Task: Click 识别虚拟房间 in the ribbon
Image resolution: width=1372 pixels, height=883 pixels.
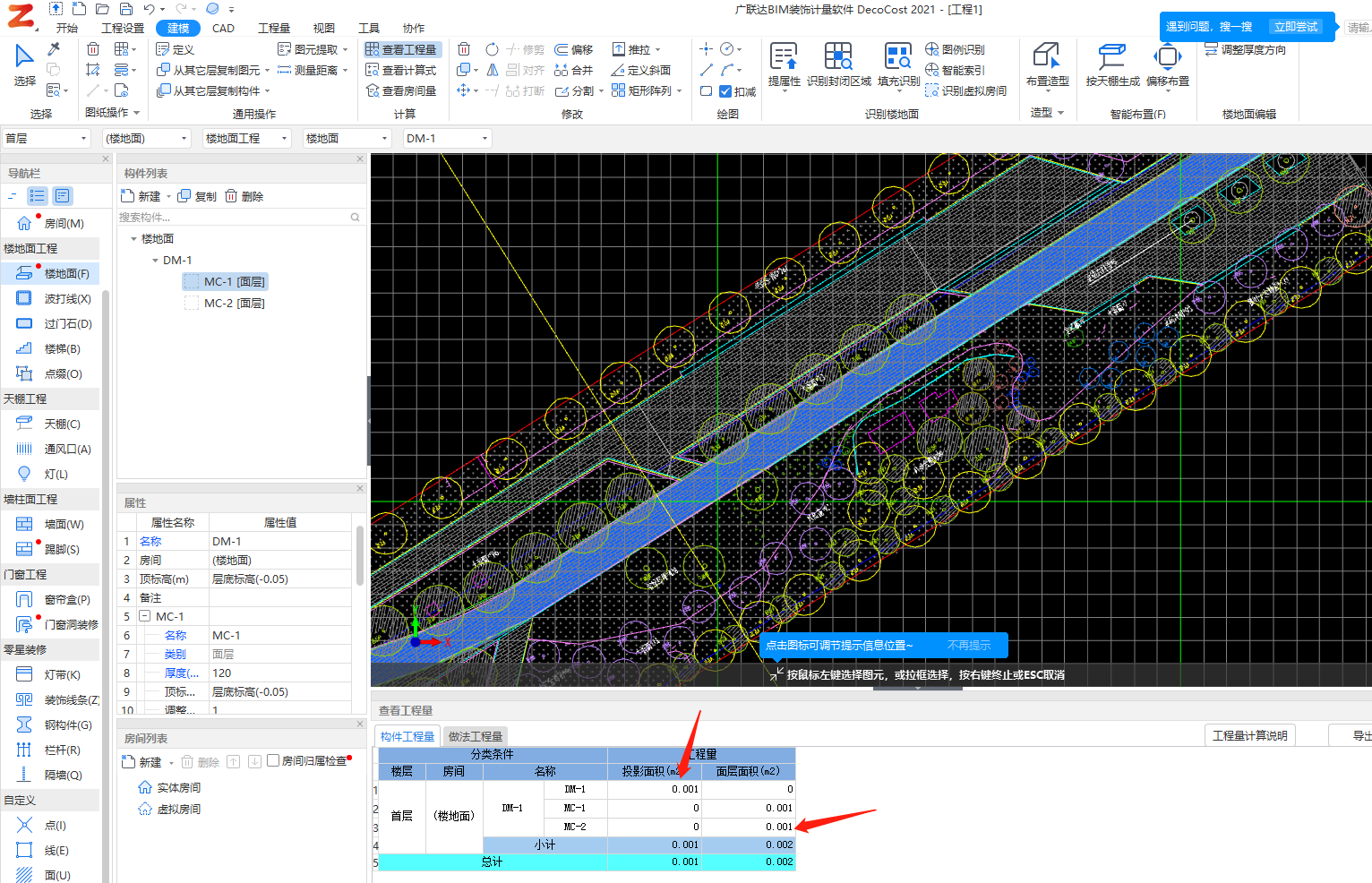Action: pyautogui.click(x=965, y=90)
